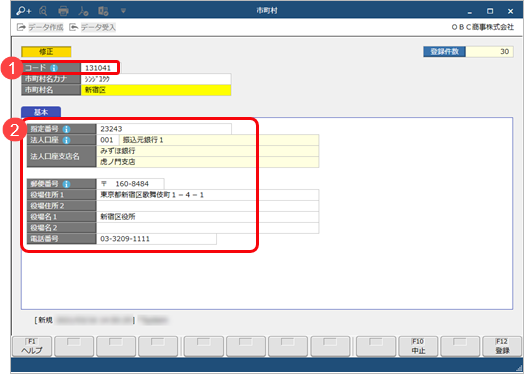The image size is (524, 374).
Task: Click empty 役場住所2 field
Action: click(208, 206)
